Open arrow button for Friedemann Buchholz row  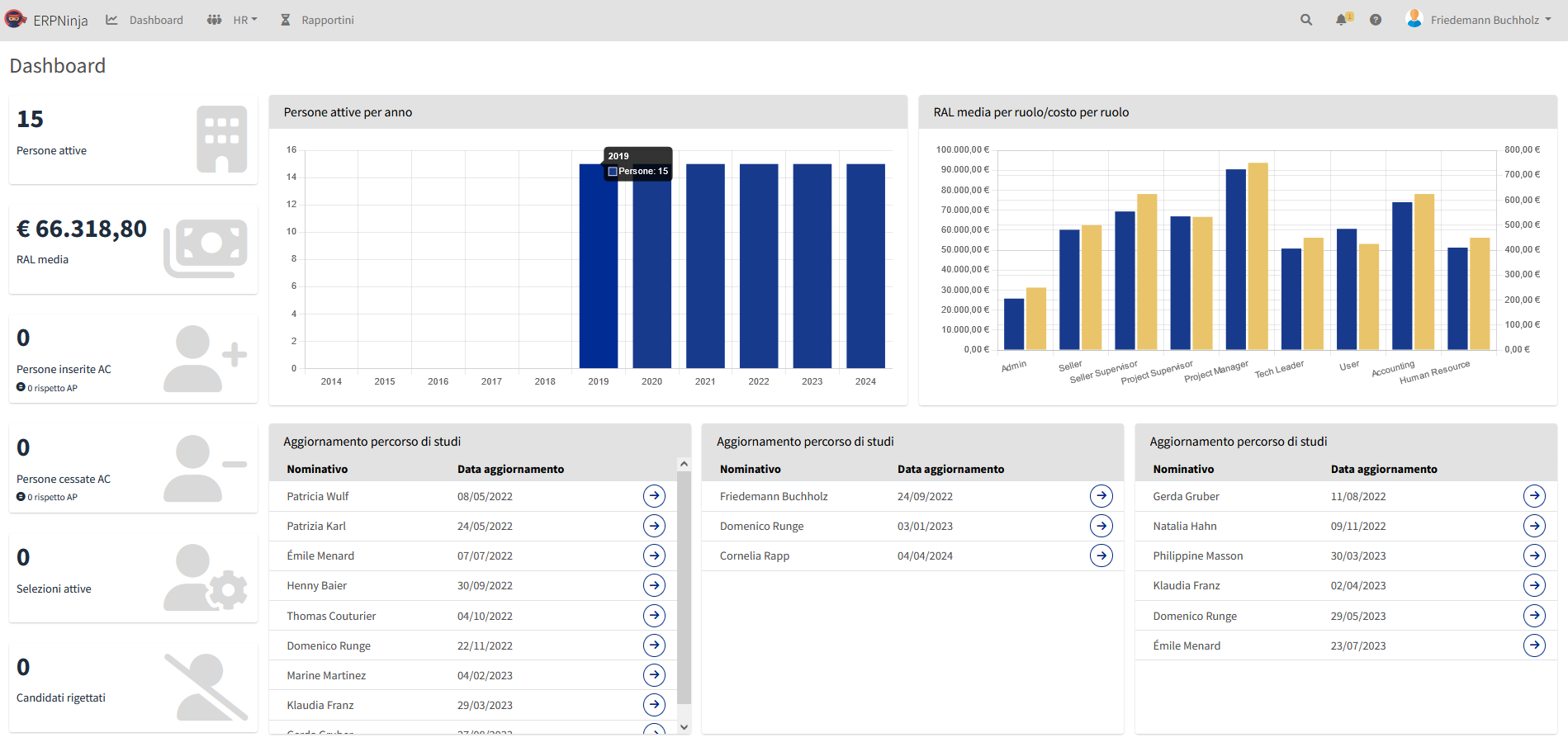(x=1101, y=496)
